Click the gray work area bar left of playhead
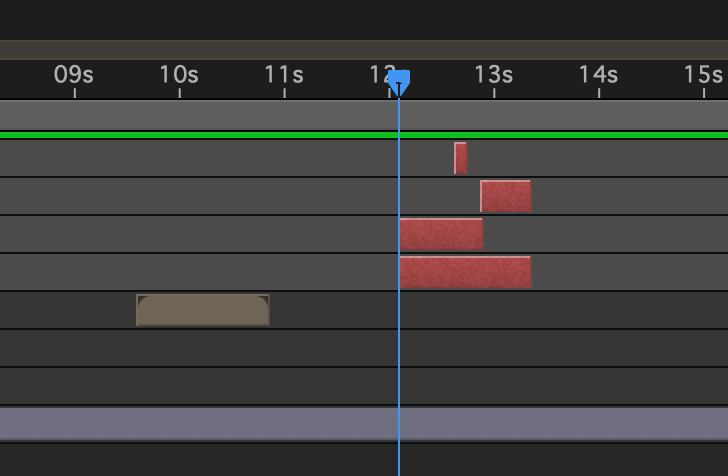Viewport: 728px width, 476px height. pyautogui.click(x=200, y=115)
